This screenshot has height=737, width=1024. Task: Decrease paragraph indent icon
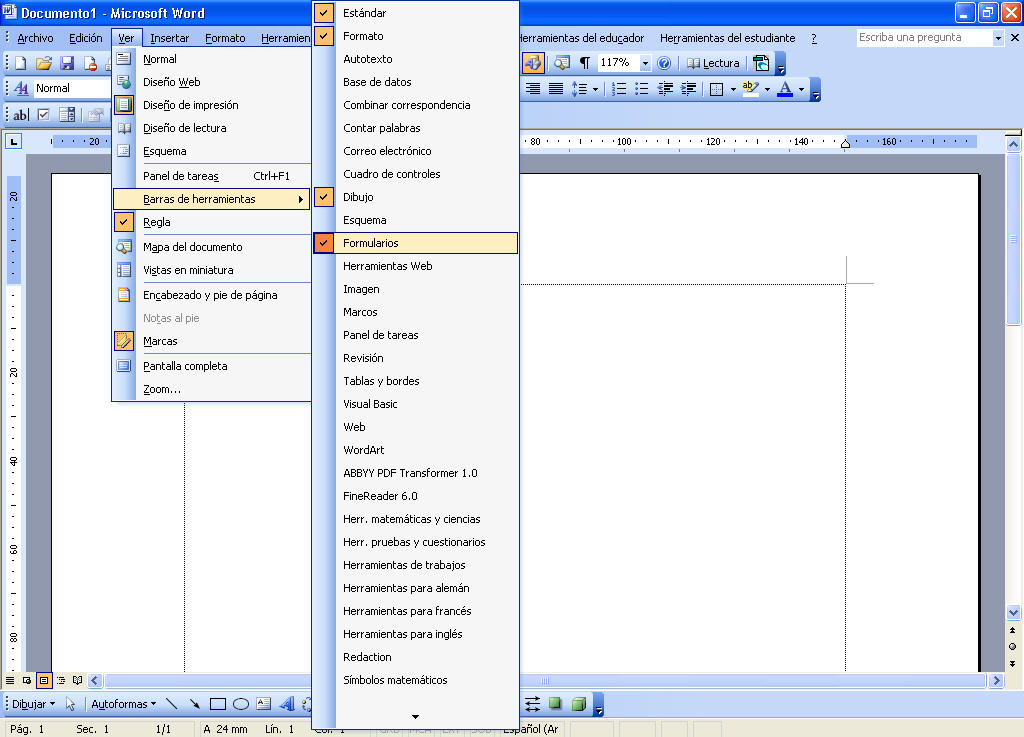click(665, 89)
